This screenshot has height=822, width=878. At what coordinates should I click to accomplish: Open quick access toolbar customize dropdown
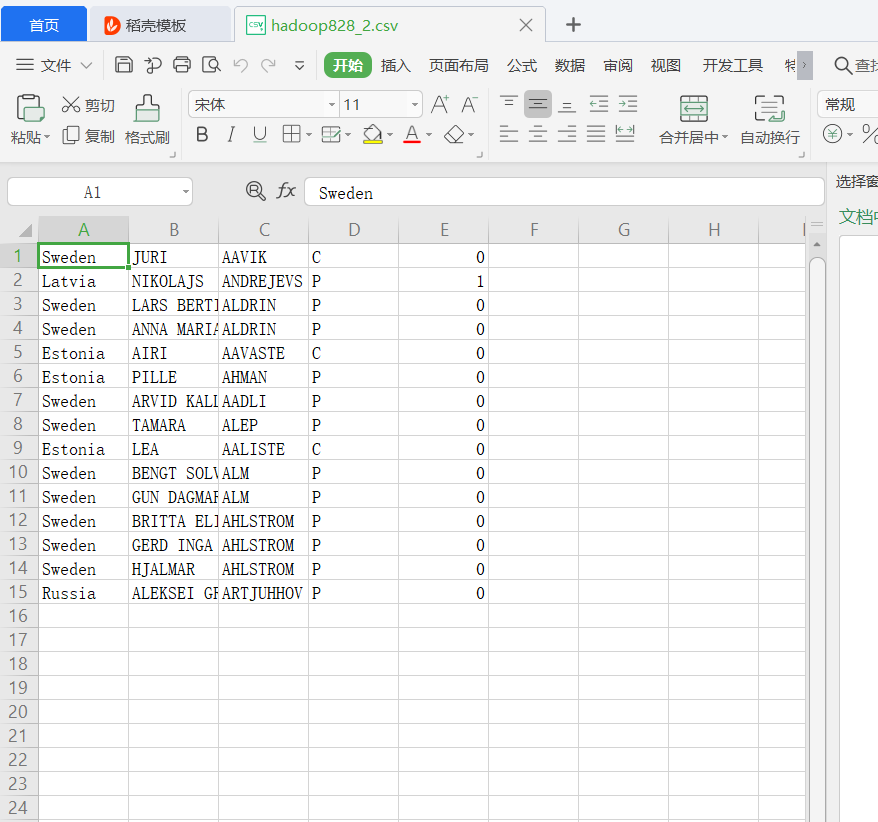pyautogui.click(x=300, y=66)
